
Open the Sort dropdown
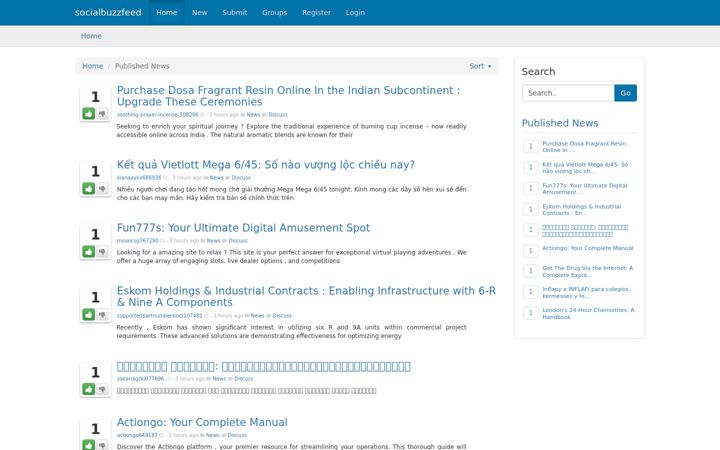point(480,66)
